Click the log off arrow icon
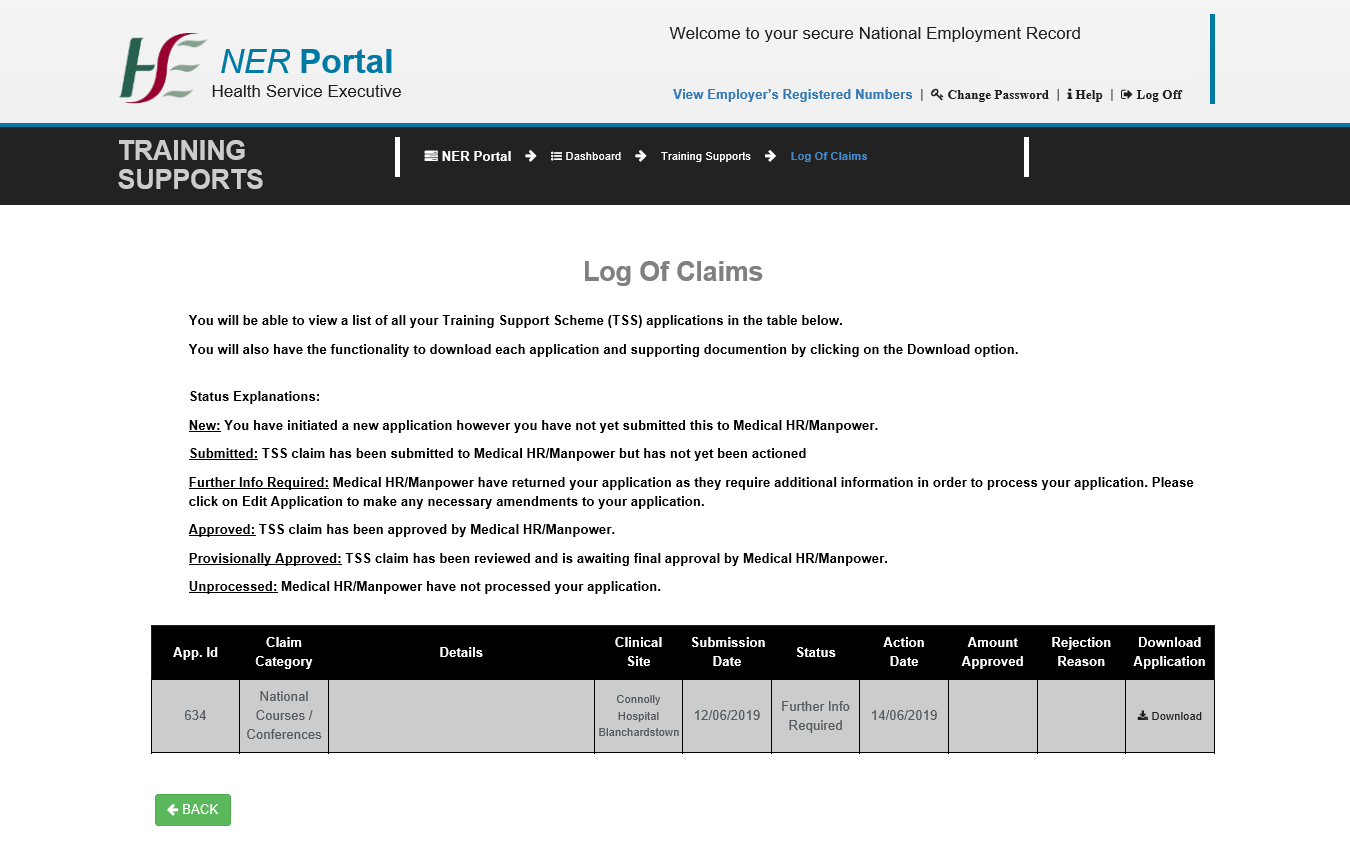Screen dimensions: 1350x857 [x=1126, y=95]
